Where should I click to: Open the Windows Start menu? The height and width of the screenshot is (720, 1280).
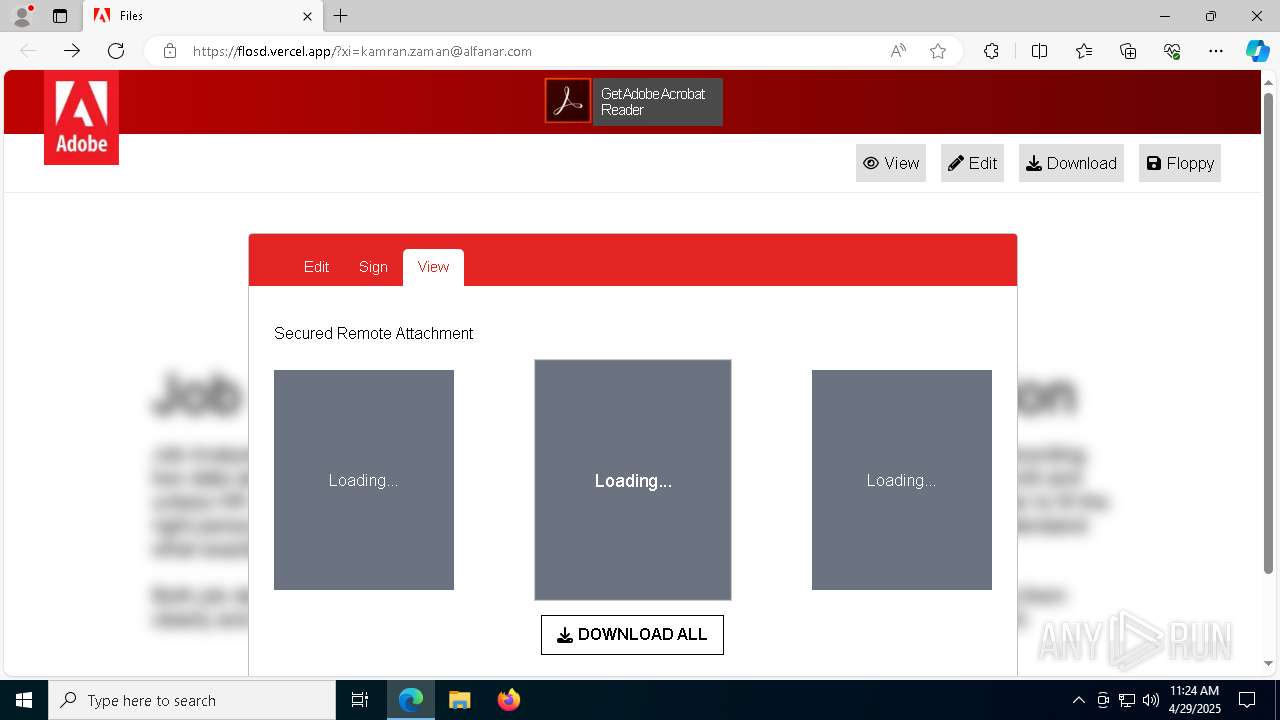24,700
